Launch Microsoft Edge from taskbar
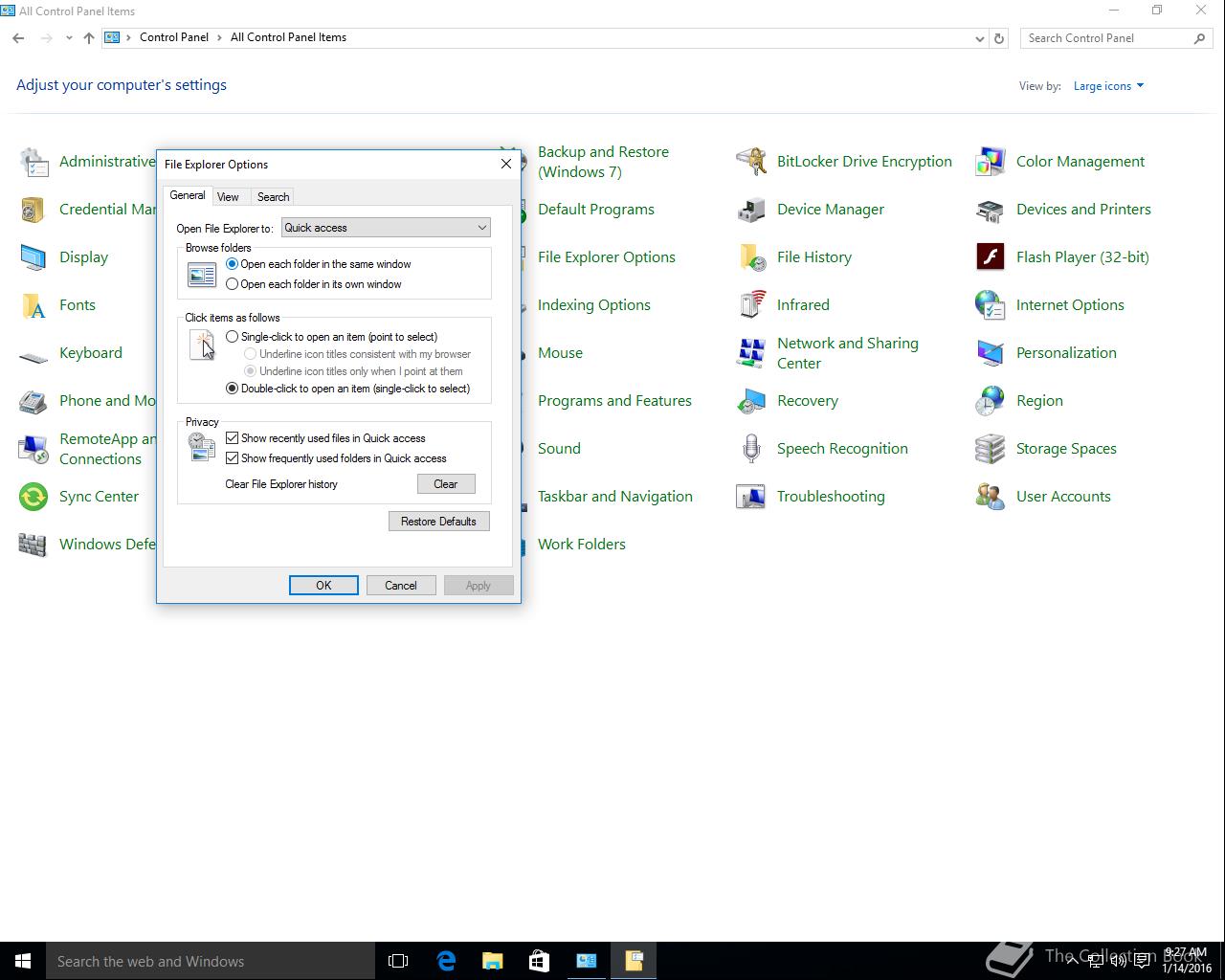This screenshot has height=980, width=1225. pyautogui.click(x=446, y=961)
